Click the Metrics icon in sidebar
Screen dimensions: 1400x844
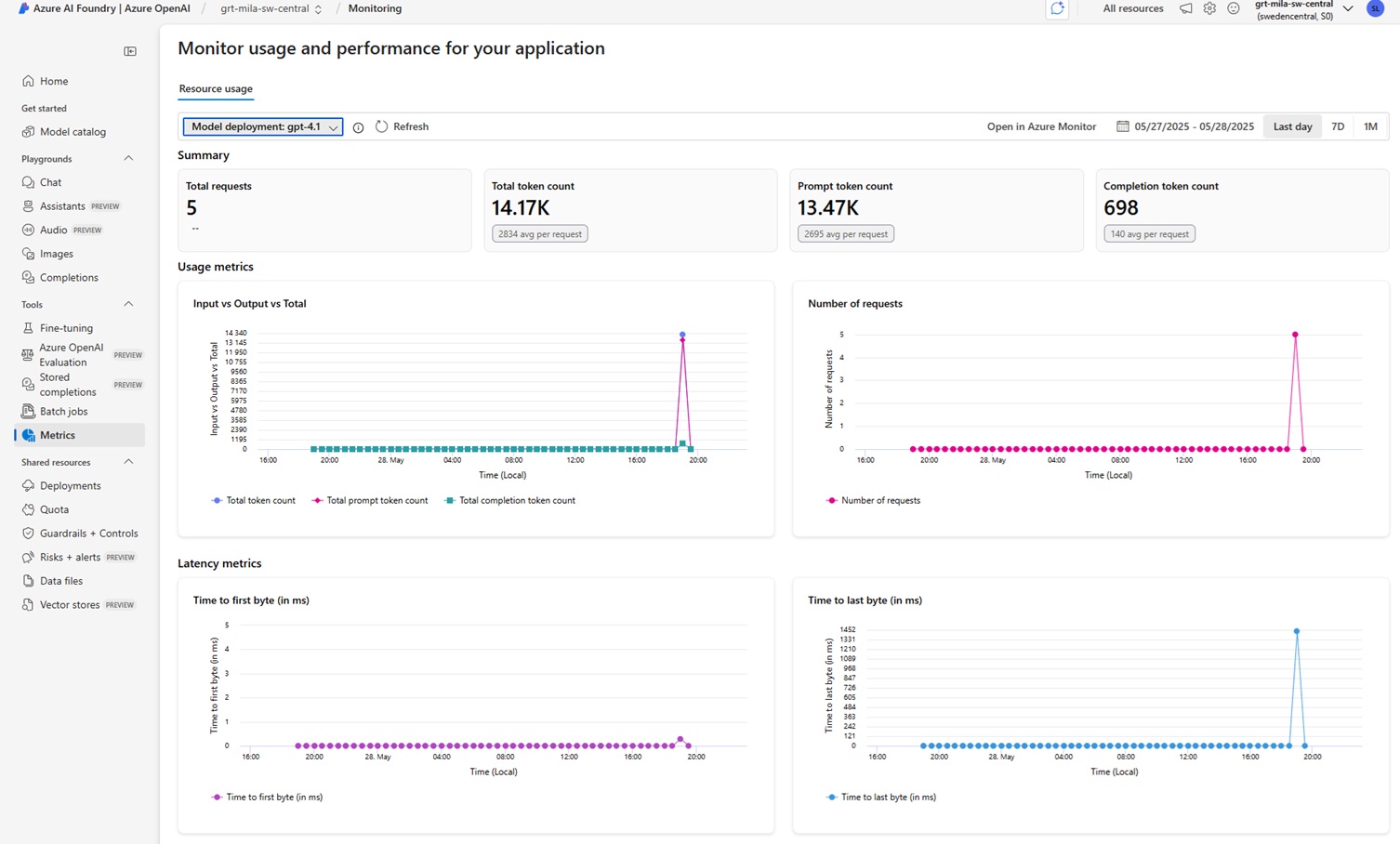[28, 435]
